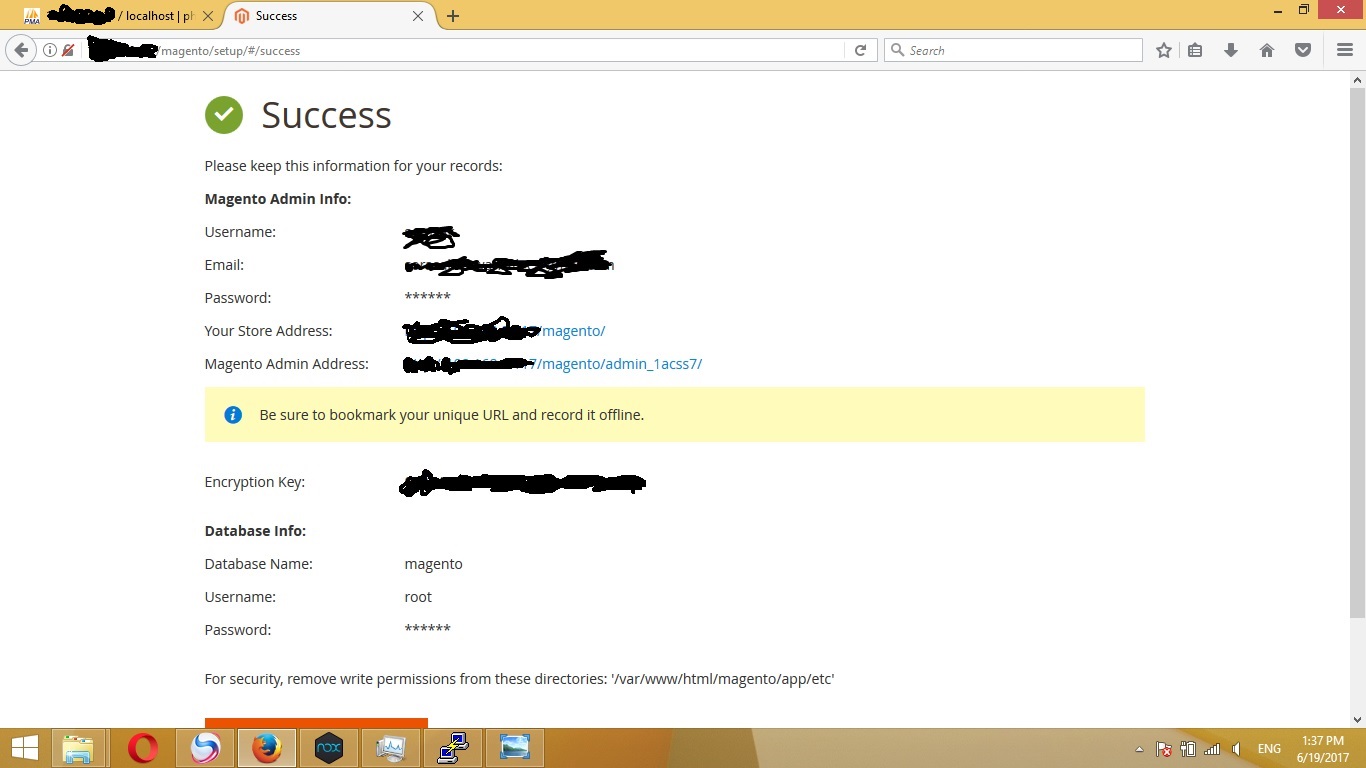Go to Firefox home page icon
1366x768 pixels.
(1267, 50)
